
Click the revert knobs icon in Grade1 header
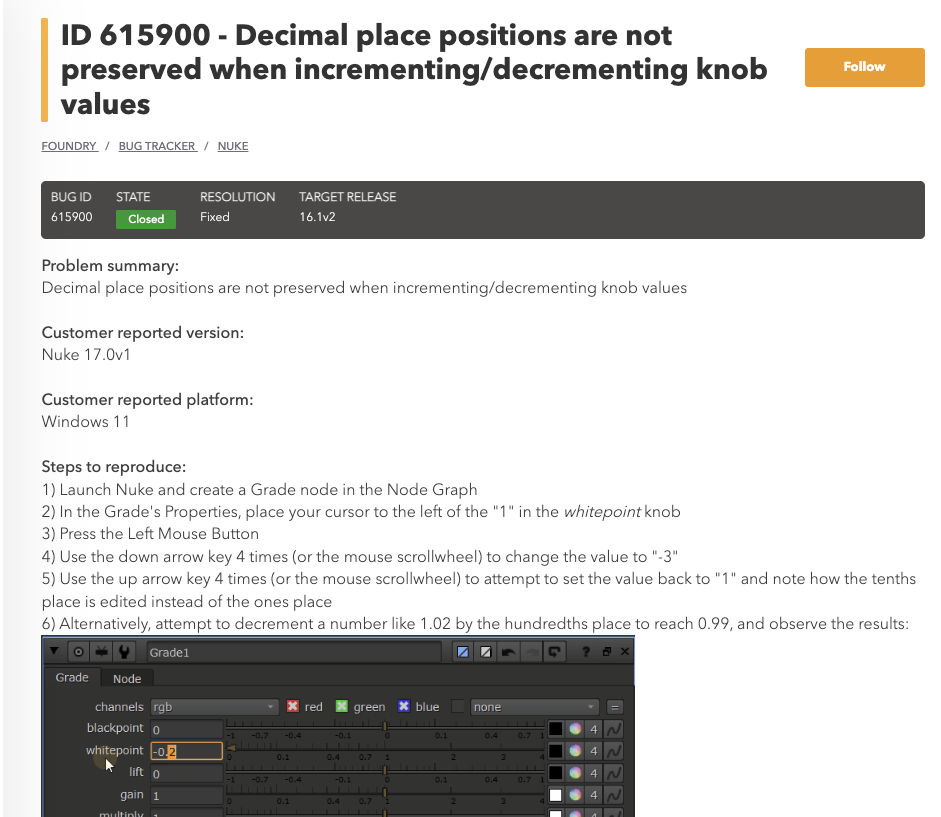554,652
